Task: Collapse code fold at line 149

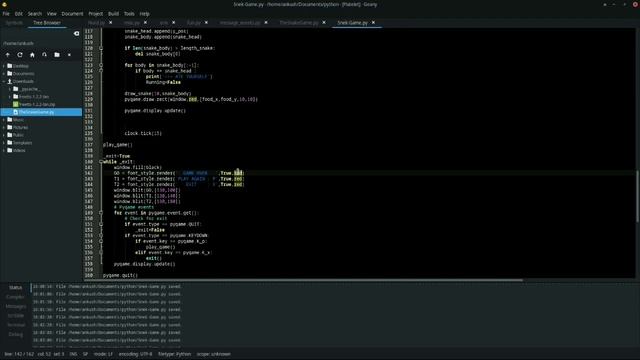Action: (x=101, y=213)
